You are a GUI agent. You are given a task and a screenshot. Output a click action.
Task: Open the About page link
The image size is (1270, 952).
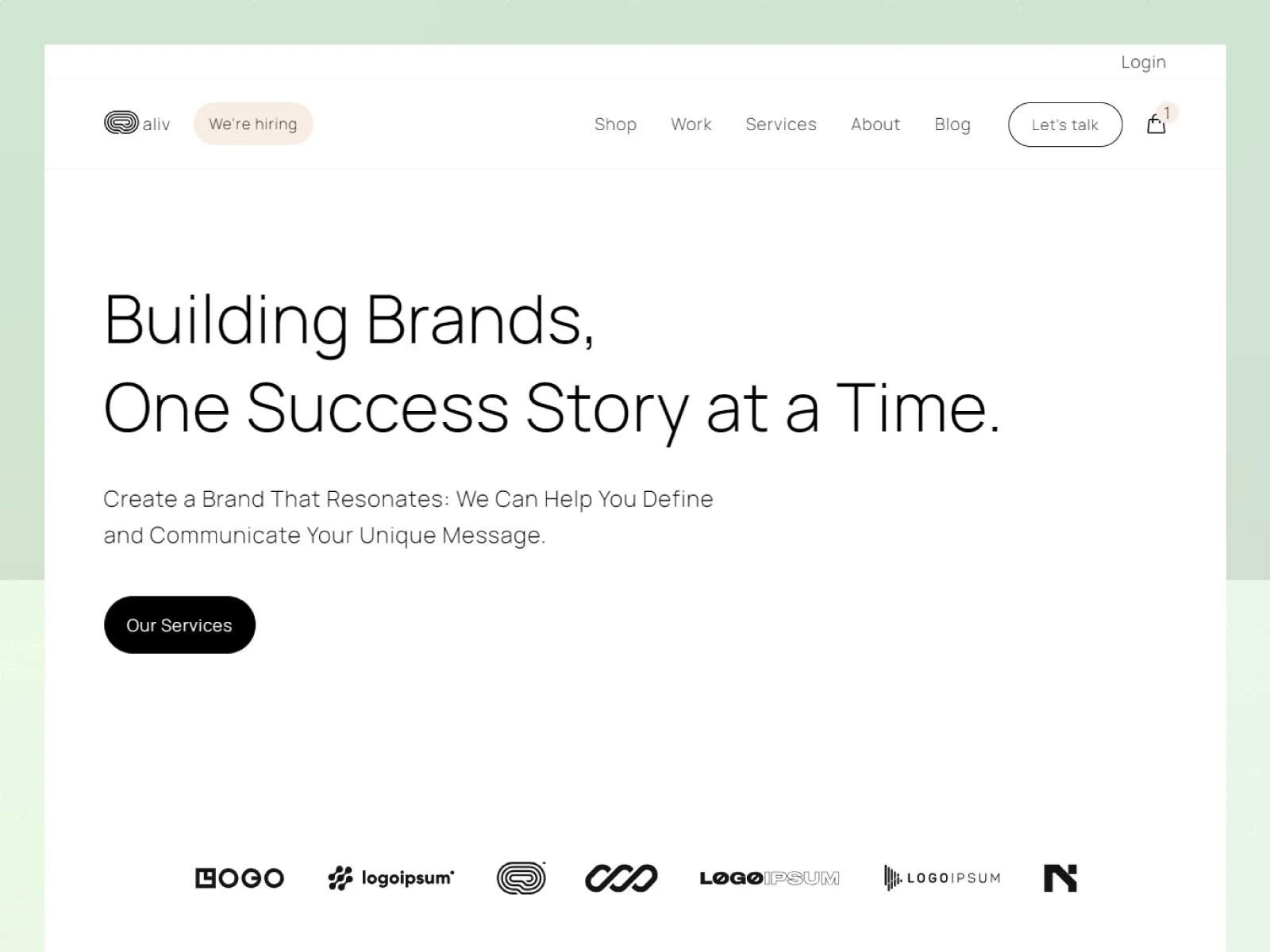click(x=875, y=125)
